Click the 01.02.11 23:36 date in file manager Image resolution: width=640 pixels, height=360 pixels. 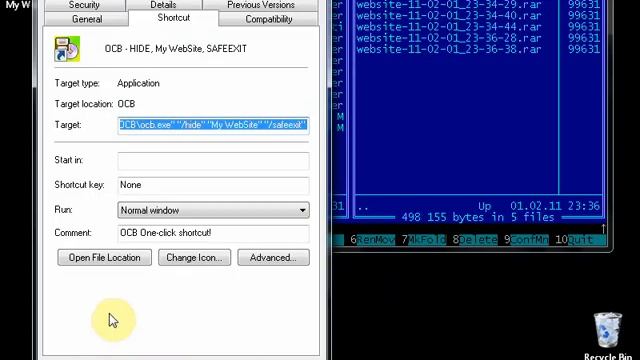point(555,206)
